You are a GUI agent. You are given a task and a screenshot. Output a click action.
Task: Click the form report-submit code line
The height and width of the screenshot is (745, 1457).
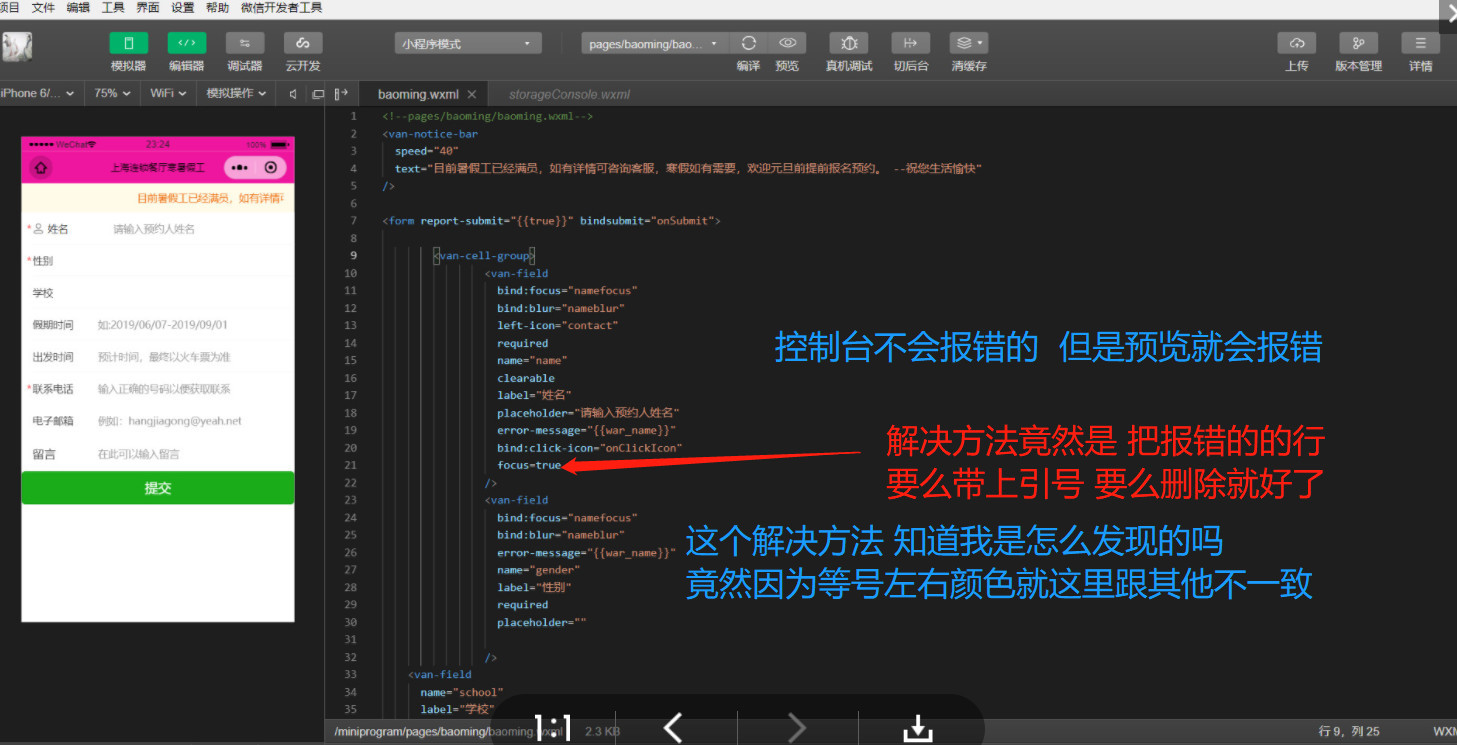(x=551, y=220)
